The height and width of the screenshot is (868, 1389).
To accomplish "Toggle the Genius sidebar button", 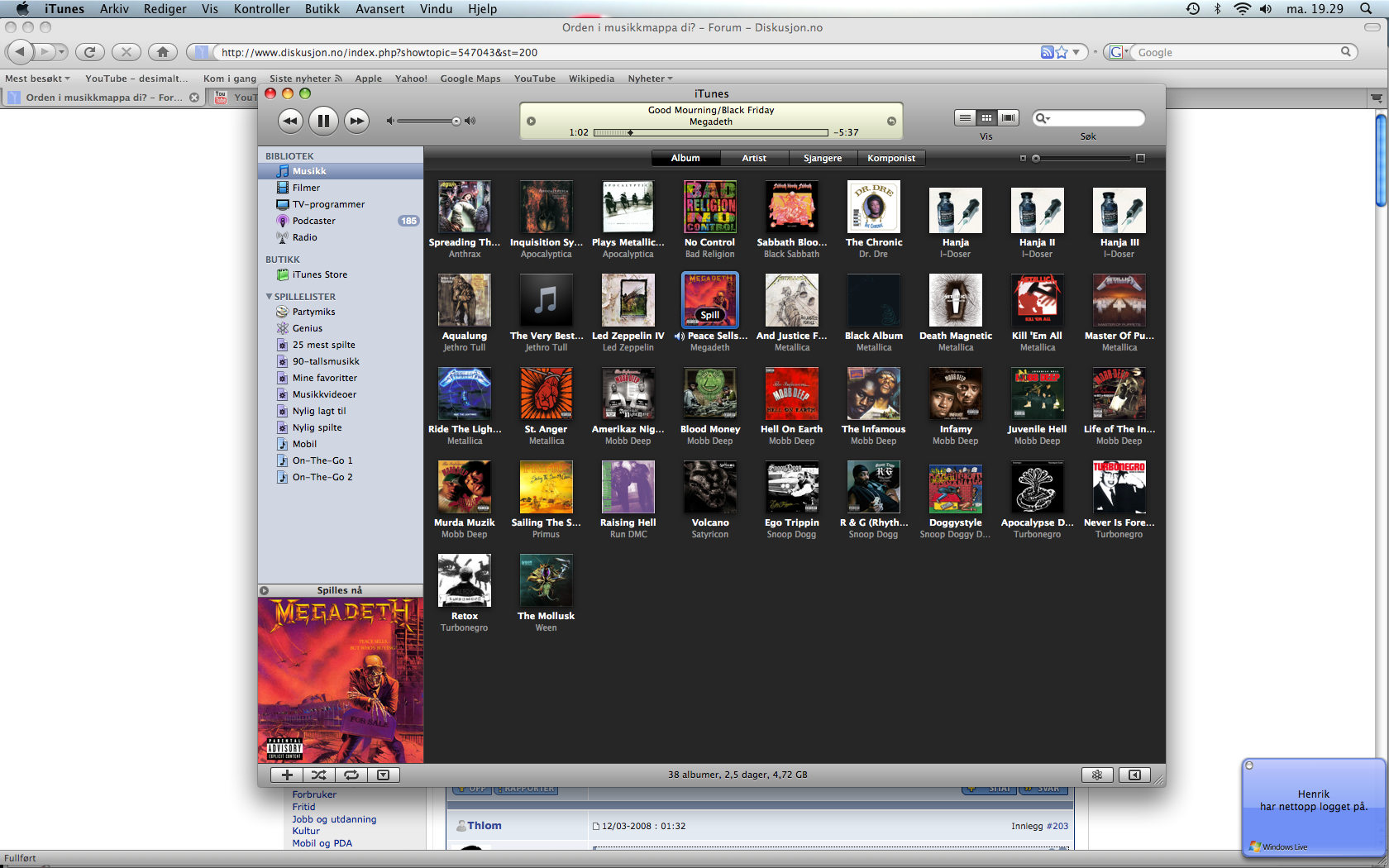I will [x=1134, y=775].
